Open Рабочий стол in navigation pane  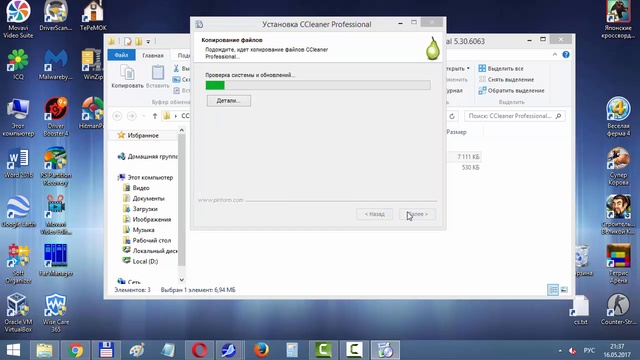click(147, 240)
